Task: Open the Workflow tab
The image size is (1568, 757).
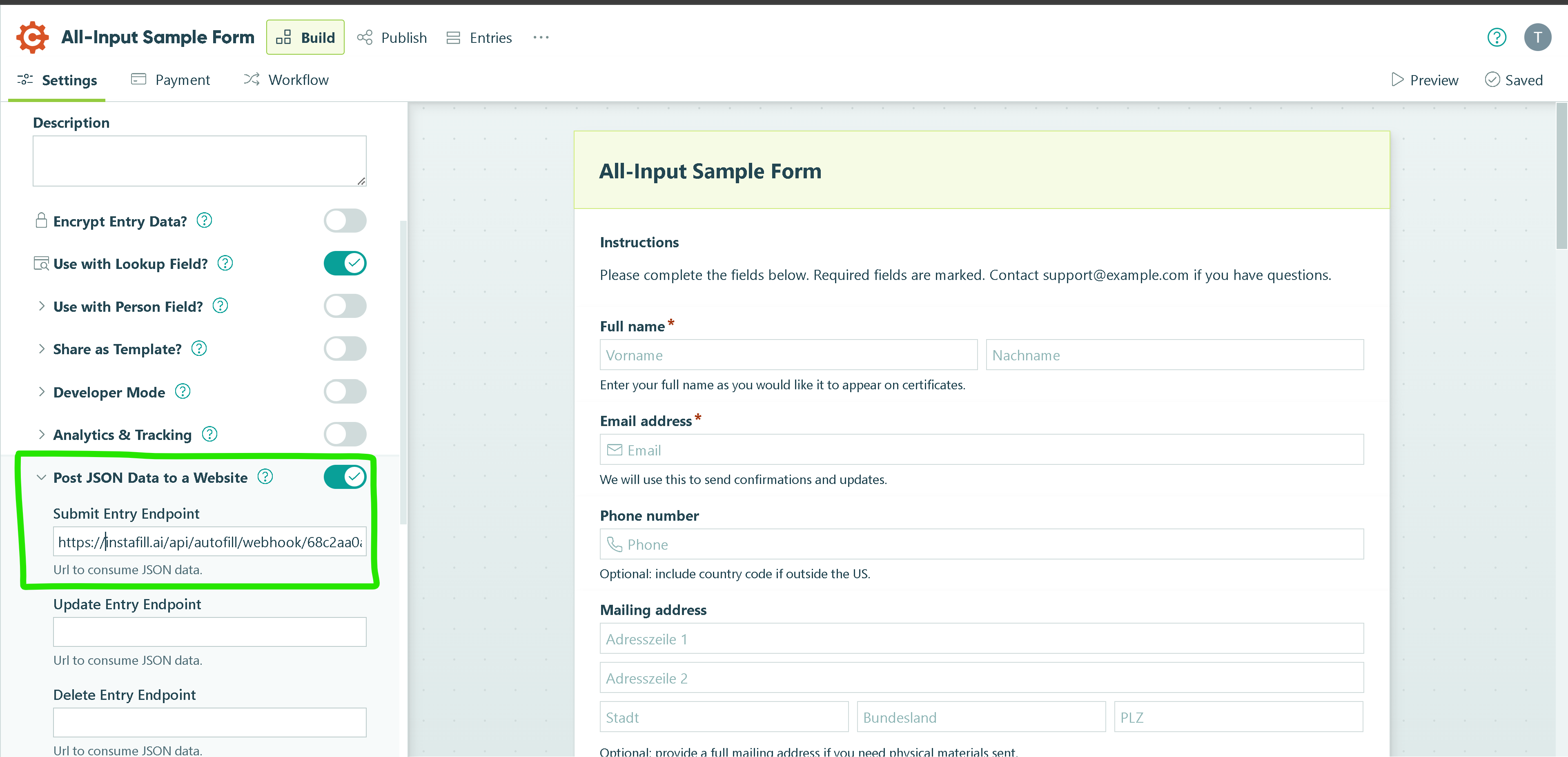Action: coord(286,80)
